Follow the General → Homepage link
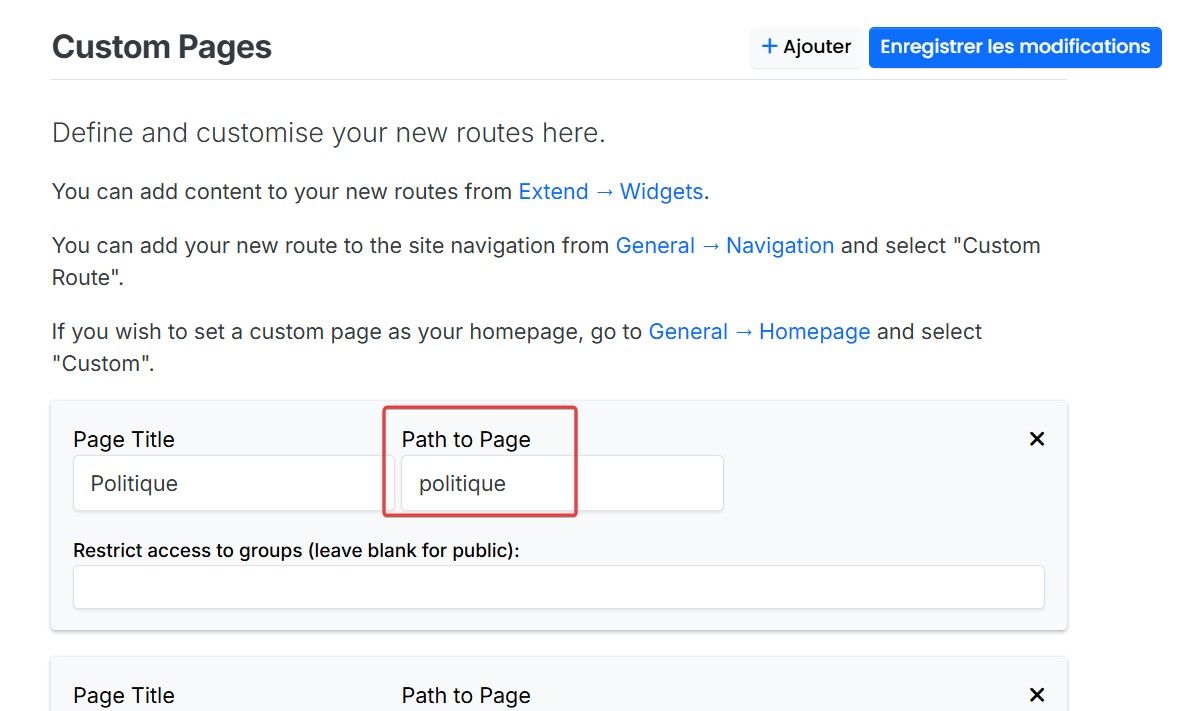1177x711 pixels. (x=759, y=332)
